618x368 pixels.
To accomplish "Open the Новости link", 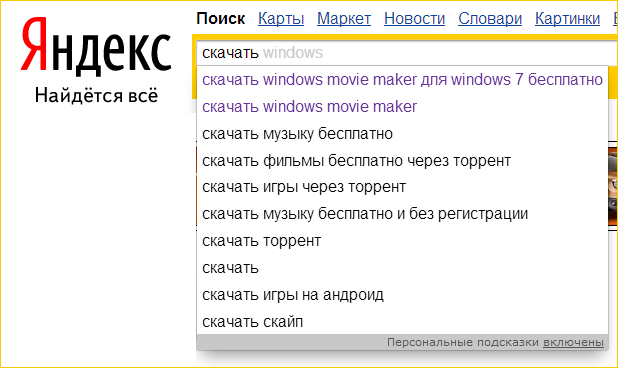I will [x=415, y=19].
